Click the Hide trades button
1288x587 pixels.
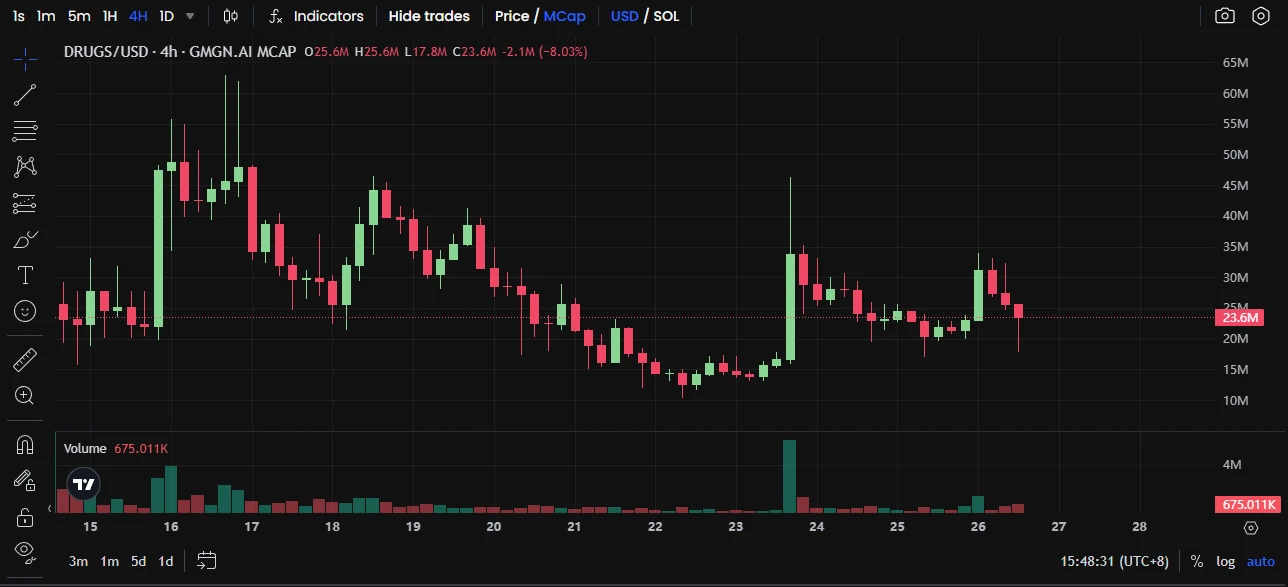[x=429, y=16]
